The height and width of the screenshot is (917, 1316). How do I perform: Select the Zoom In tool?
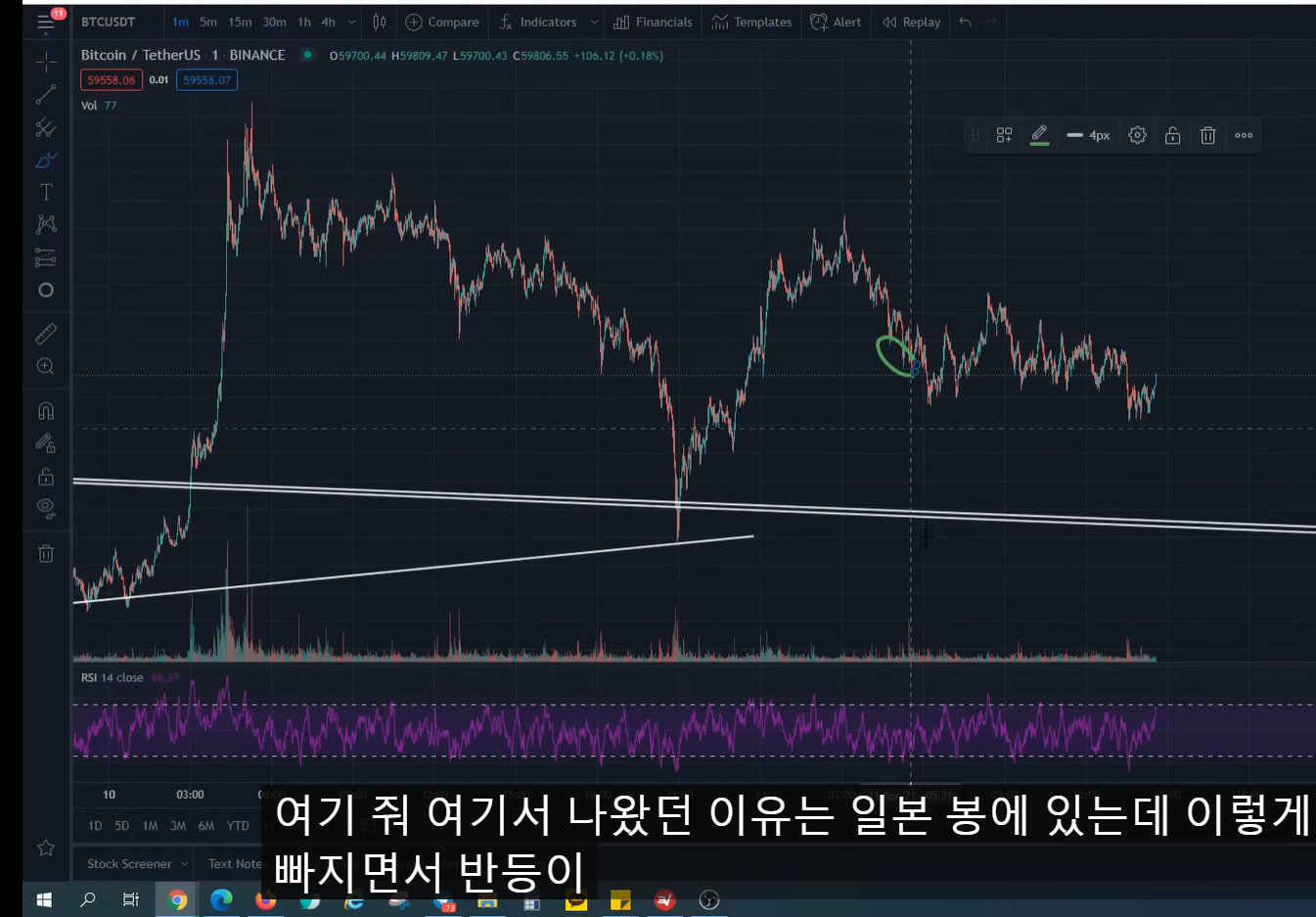[x=46, y=366]
